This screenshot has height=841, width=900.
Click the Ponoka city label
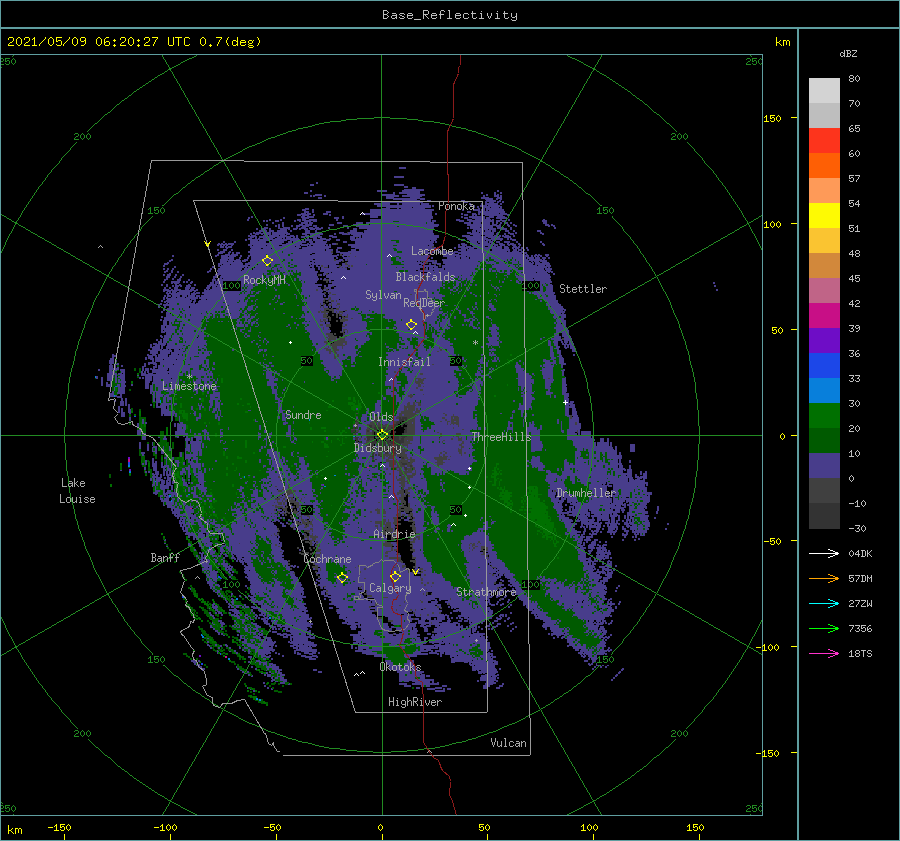456,206
